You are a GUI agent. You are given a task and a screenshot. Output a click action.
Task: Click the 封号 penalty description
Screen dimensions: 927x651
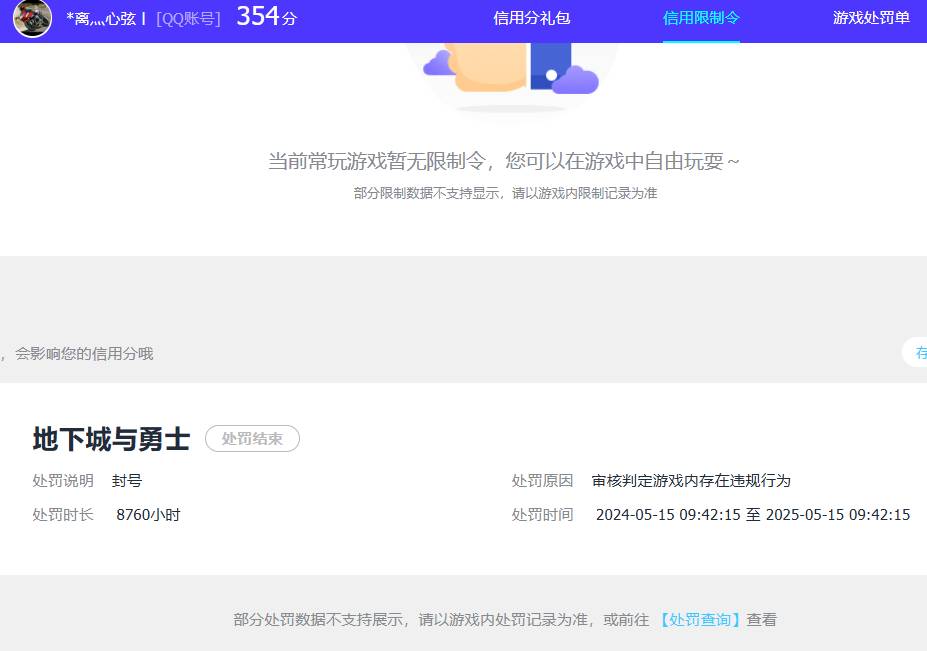pos(127,480)
